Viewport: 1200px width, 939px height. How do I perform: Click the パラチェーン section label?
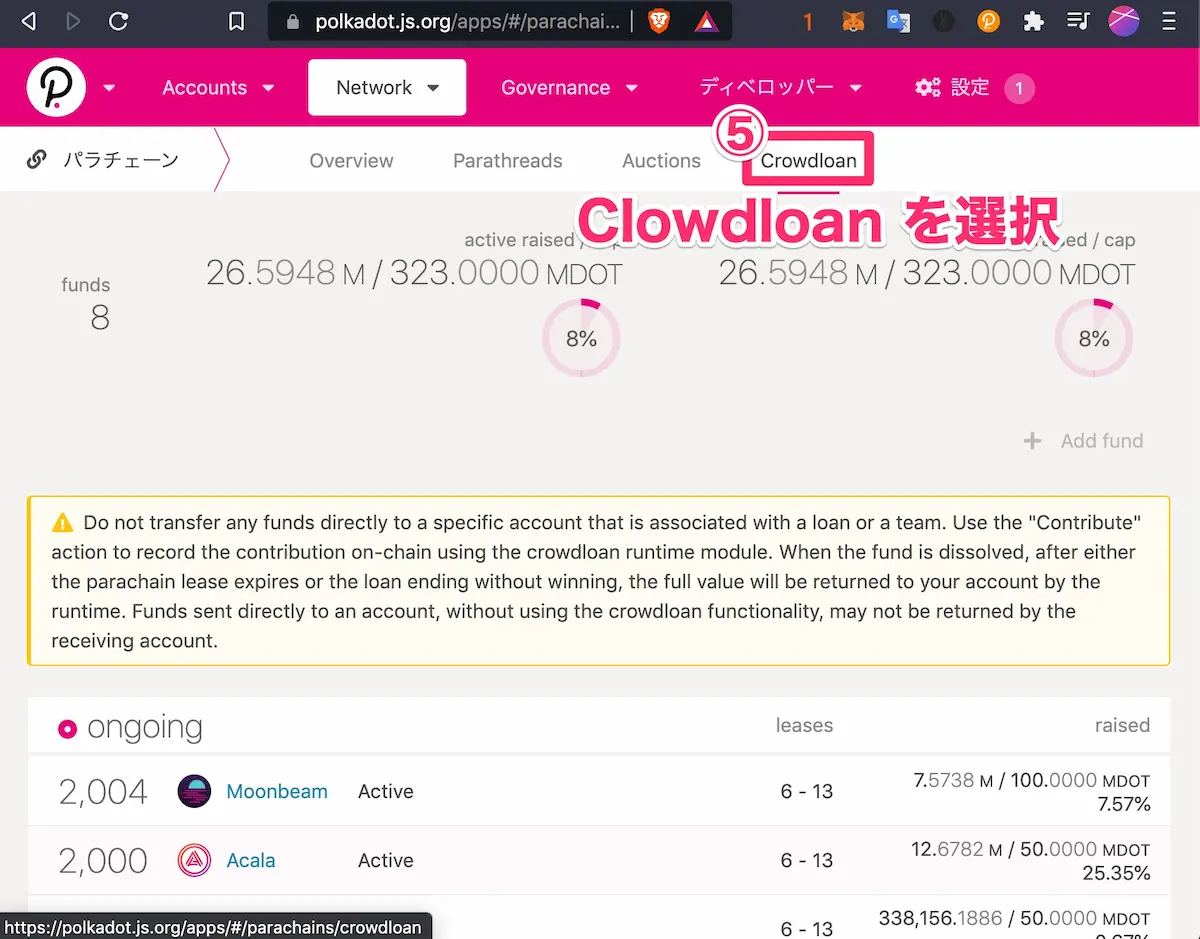tap(121, 160)
